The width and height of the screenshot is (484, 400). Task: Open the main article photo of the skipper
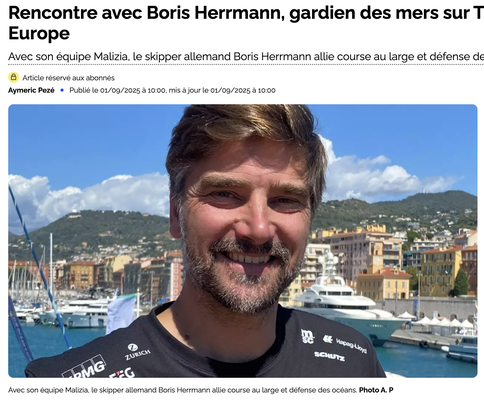pyautogui.click(x=243, y=241)
